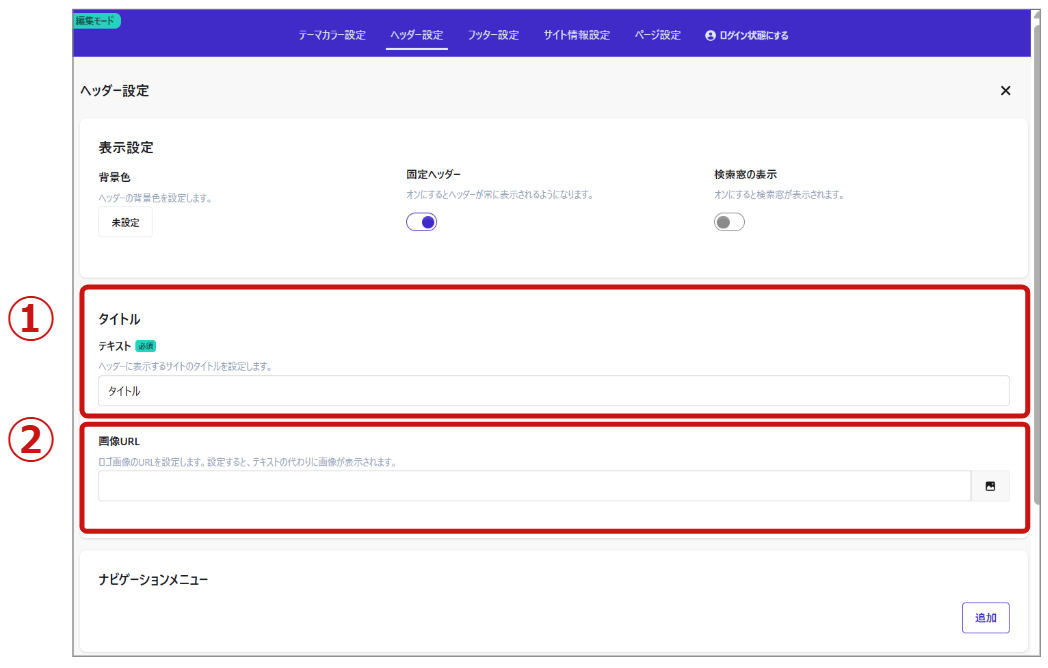
Task: Click the red circled number ① annotation
Action: (x=31, y=319)
